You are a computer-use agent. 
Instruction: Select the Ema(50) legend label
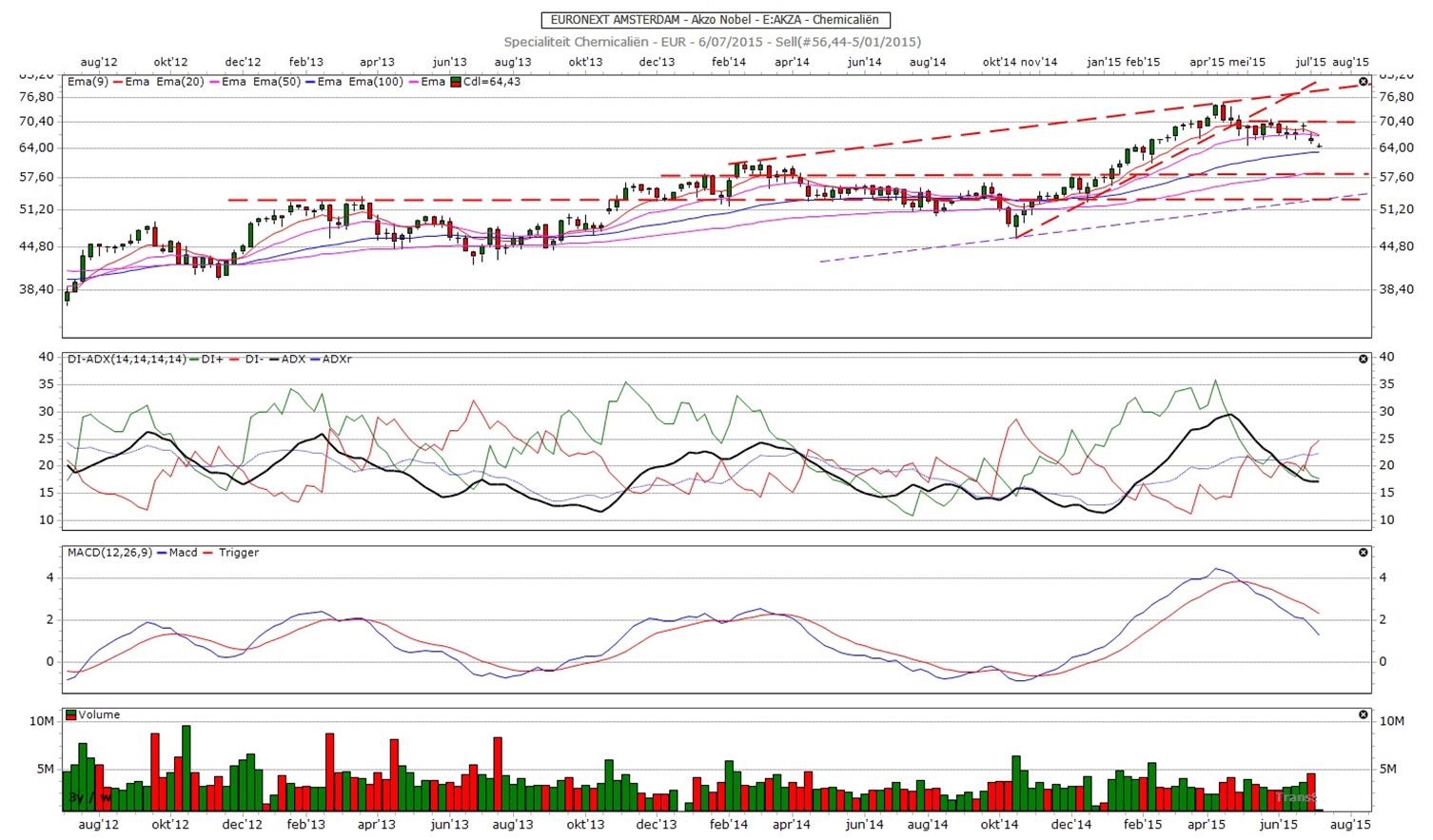pyautogui.click(x=276, y=82)
